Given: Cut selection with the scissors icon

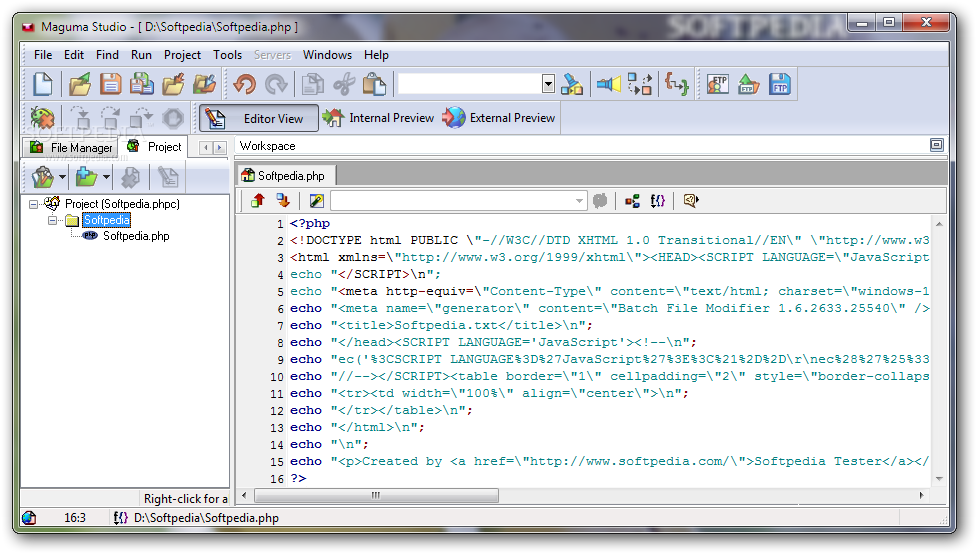Looking at the screenshot, I should (344, 84).
